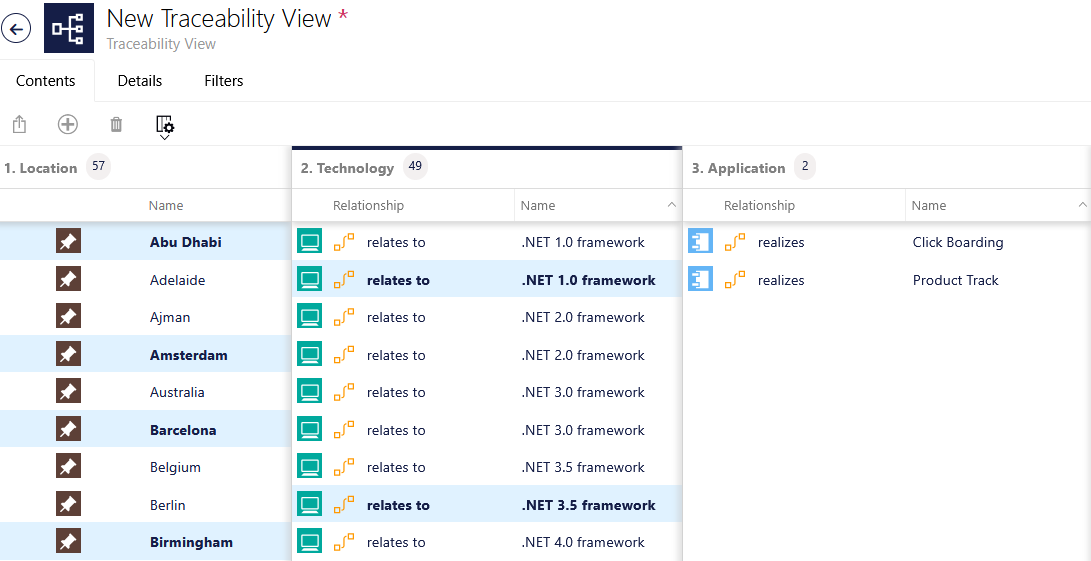Click the Location count badge 57
The image size is (1091, 561).
(99, 167)
